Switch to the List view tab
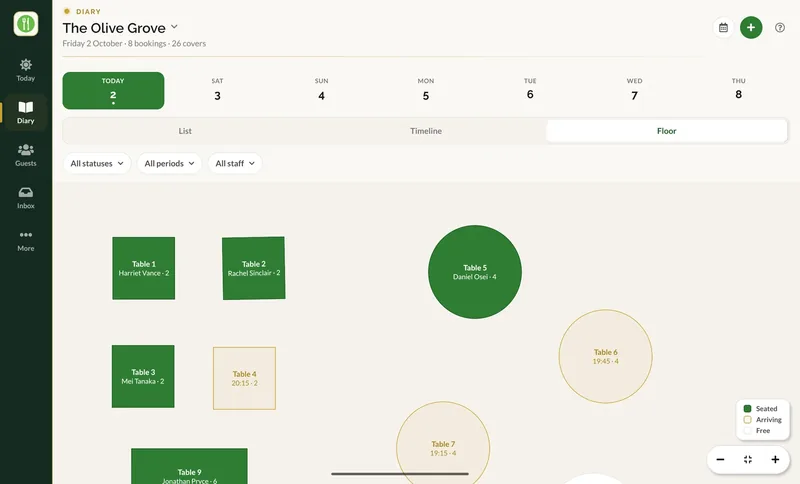The image size is (800, 484). tap(185, 131)
